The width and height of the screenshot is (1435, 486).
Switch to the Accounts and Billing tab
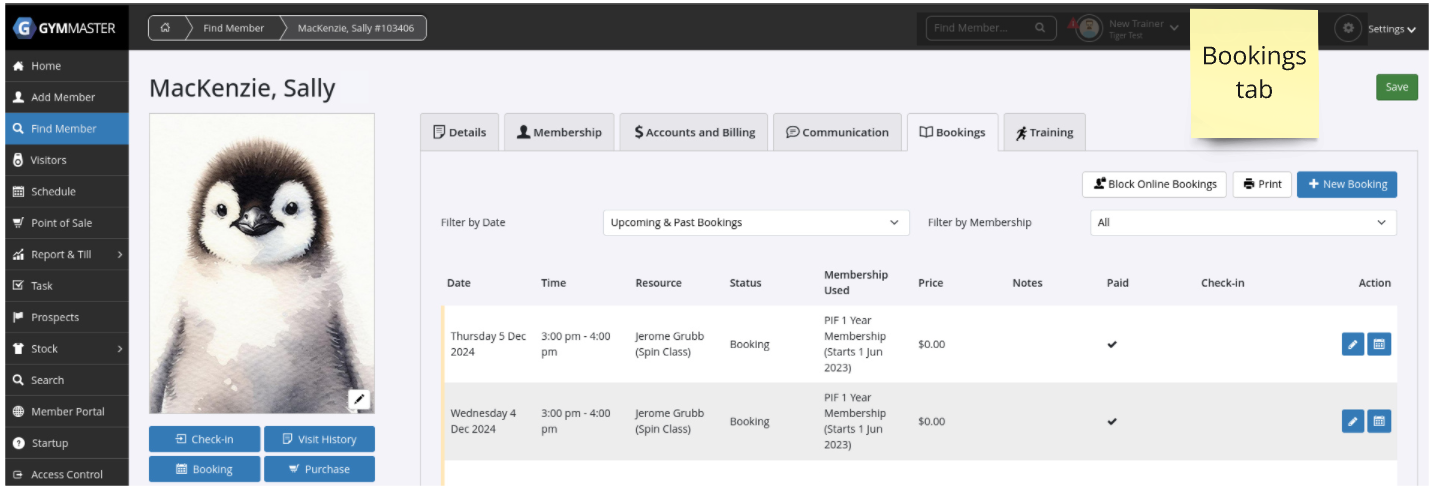point(694,132)
